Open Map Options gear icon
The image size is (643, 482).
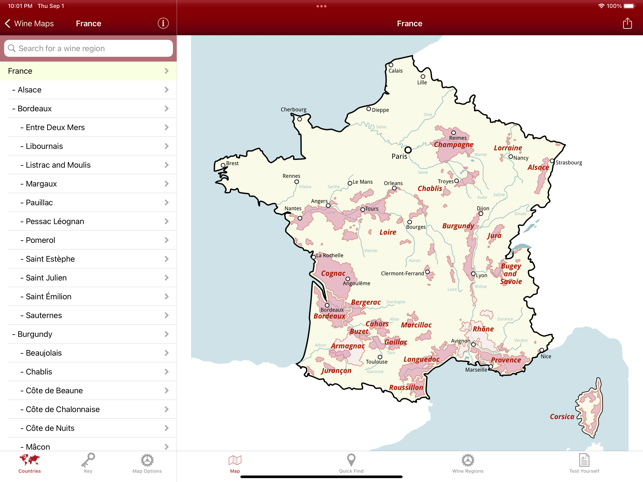(147, 462)
